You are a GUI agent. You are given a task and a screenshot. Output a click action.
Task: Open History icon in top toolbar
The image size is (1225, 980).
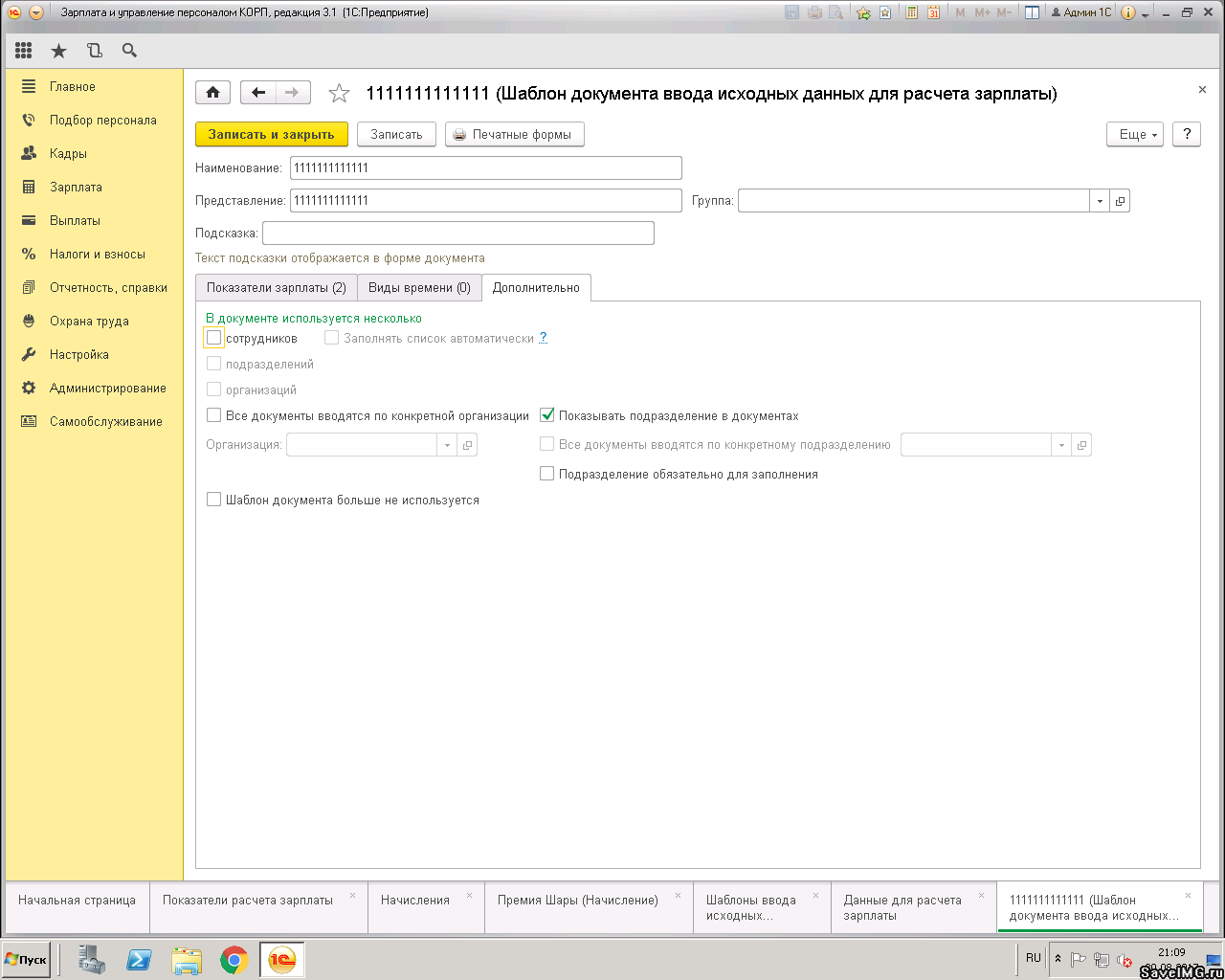(x=94, y=51)
